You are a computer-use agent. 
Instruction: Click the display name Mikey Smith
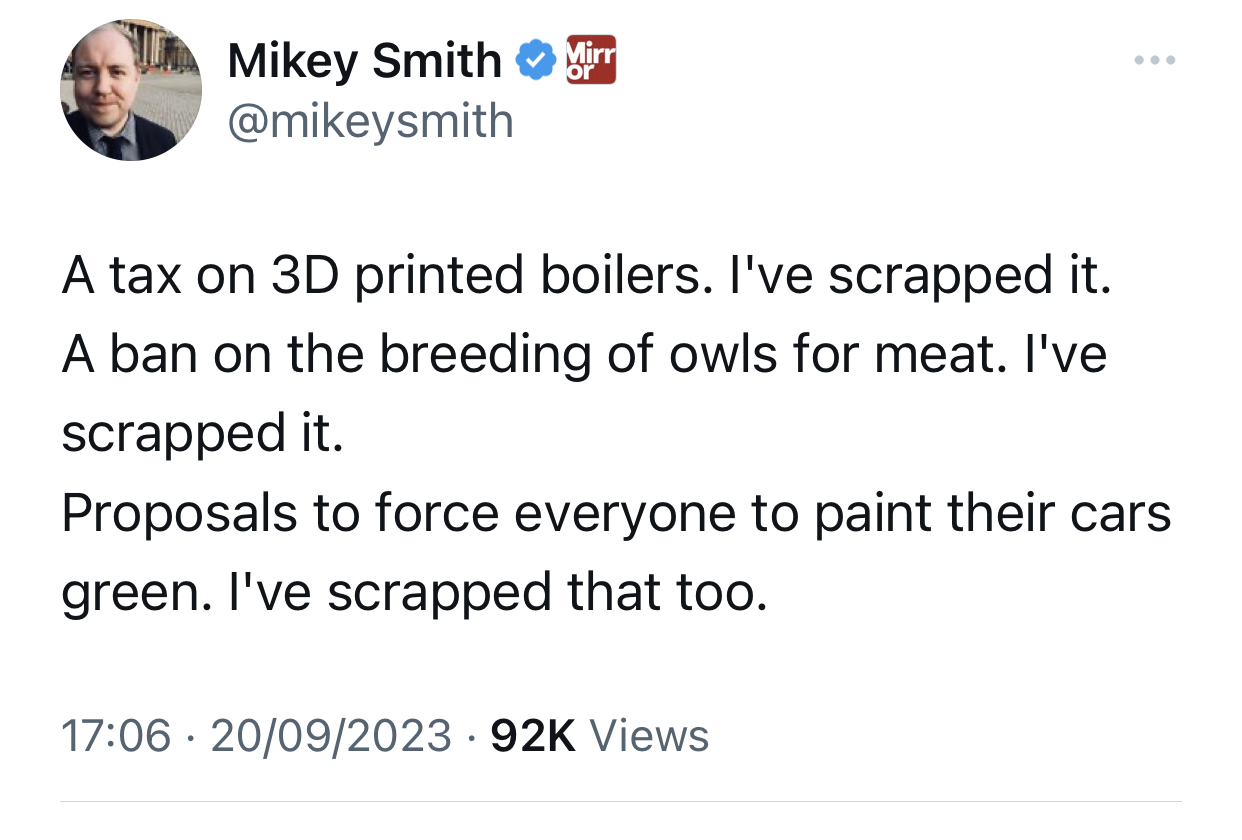364,62
